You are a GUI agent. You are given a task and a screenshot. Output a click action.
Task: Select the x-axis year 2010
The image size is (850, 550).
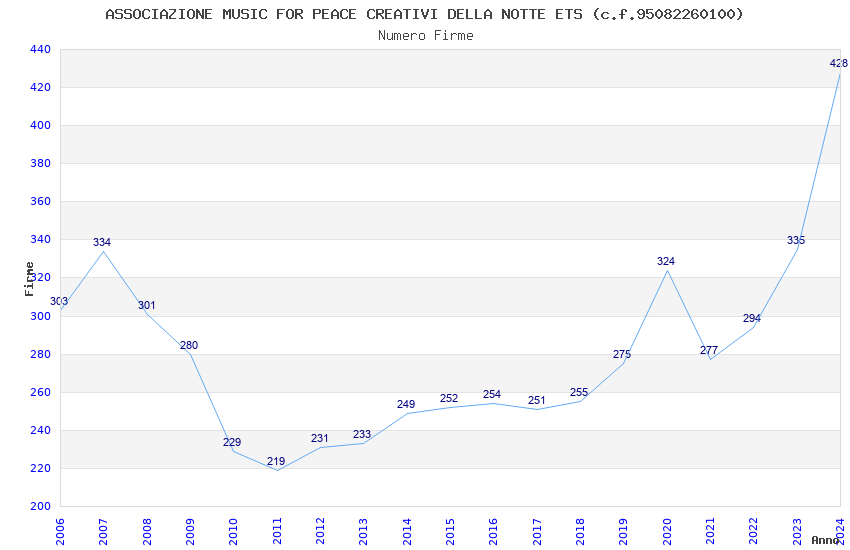point(234,531)
